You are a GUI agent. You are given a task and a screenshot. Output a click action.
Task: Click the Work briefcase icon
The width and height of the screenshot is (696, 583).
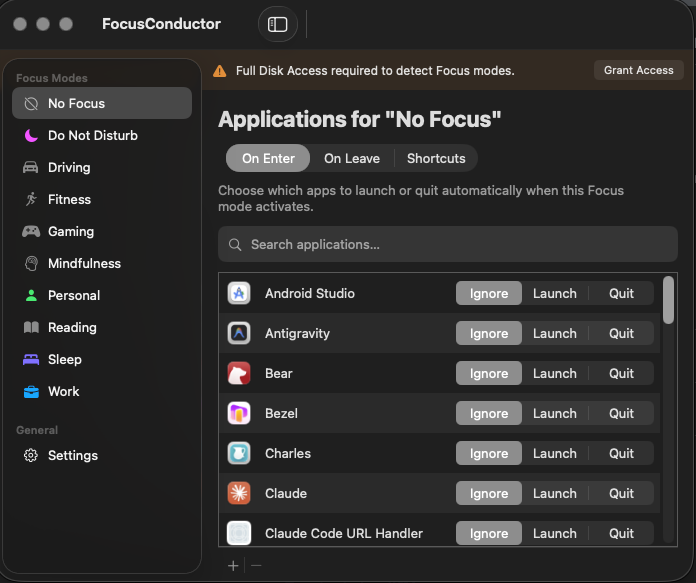tap(31, 392)
